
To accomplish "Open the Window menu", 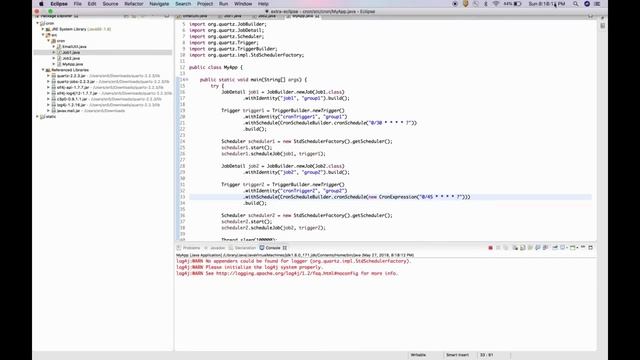I will (243, 4).
